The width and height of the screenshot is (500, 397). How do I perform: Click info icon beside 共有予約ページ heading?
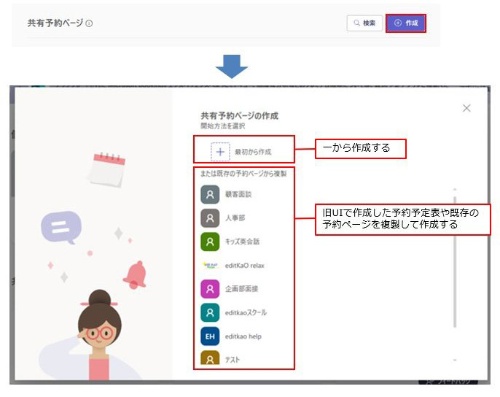coord(89,23)
